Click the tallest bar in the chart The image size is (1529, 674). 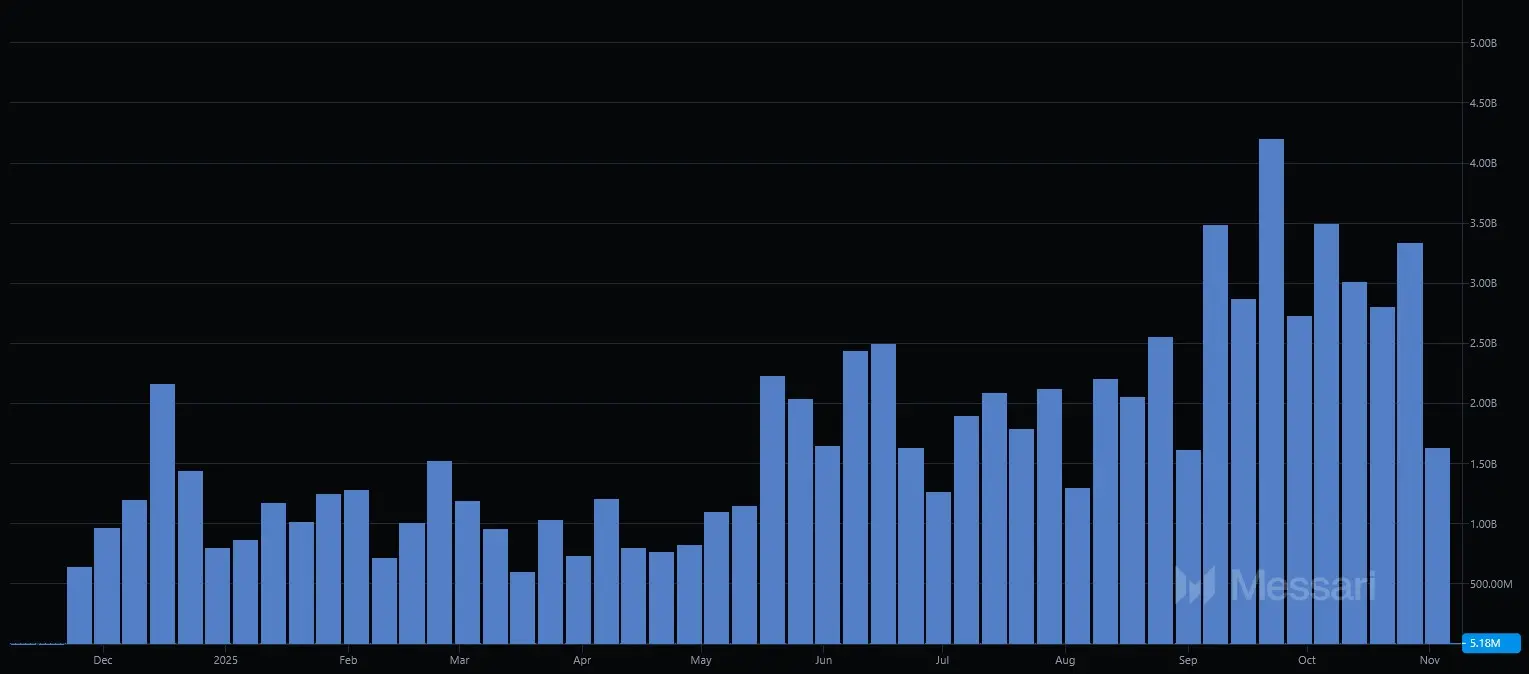1271,390
